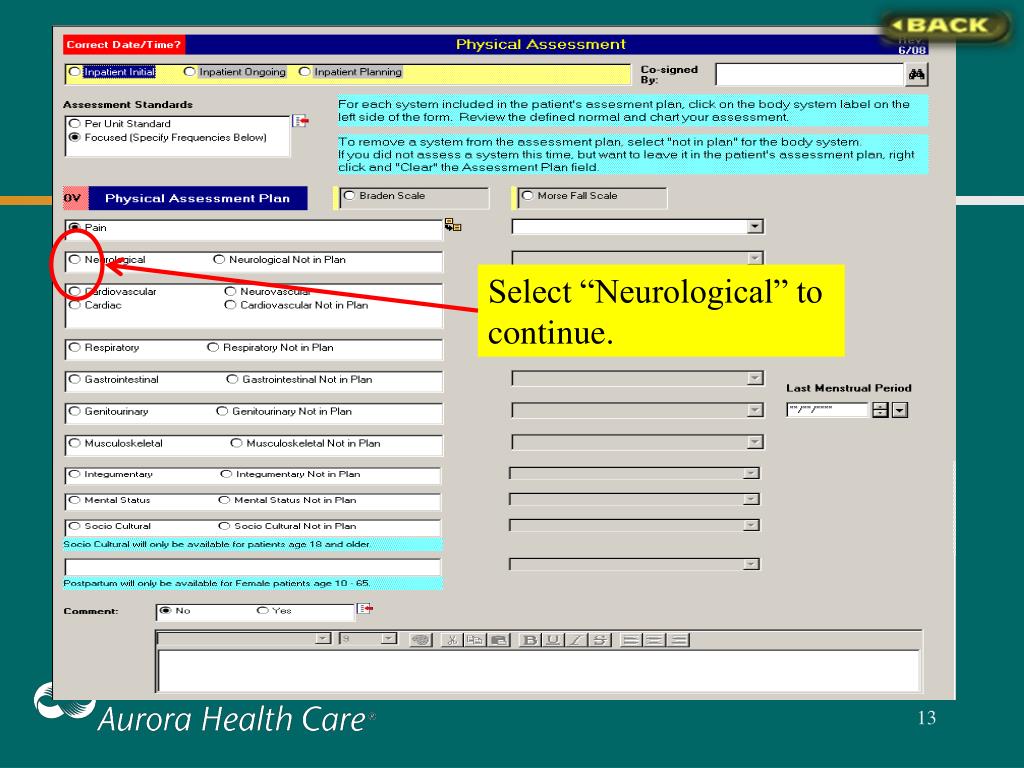Open the Musculoskeletal row dropdown
The image size is (1024, 768).
point(755,442)
